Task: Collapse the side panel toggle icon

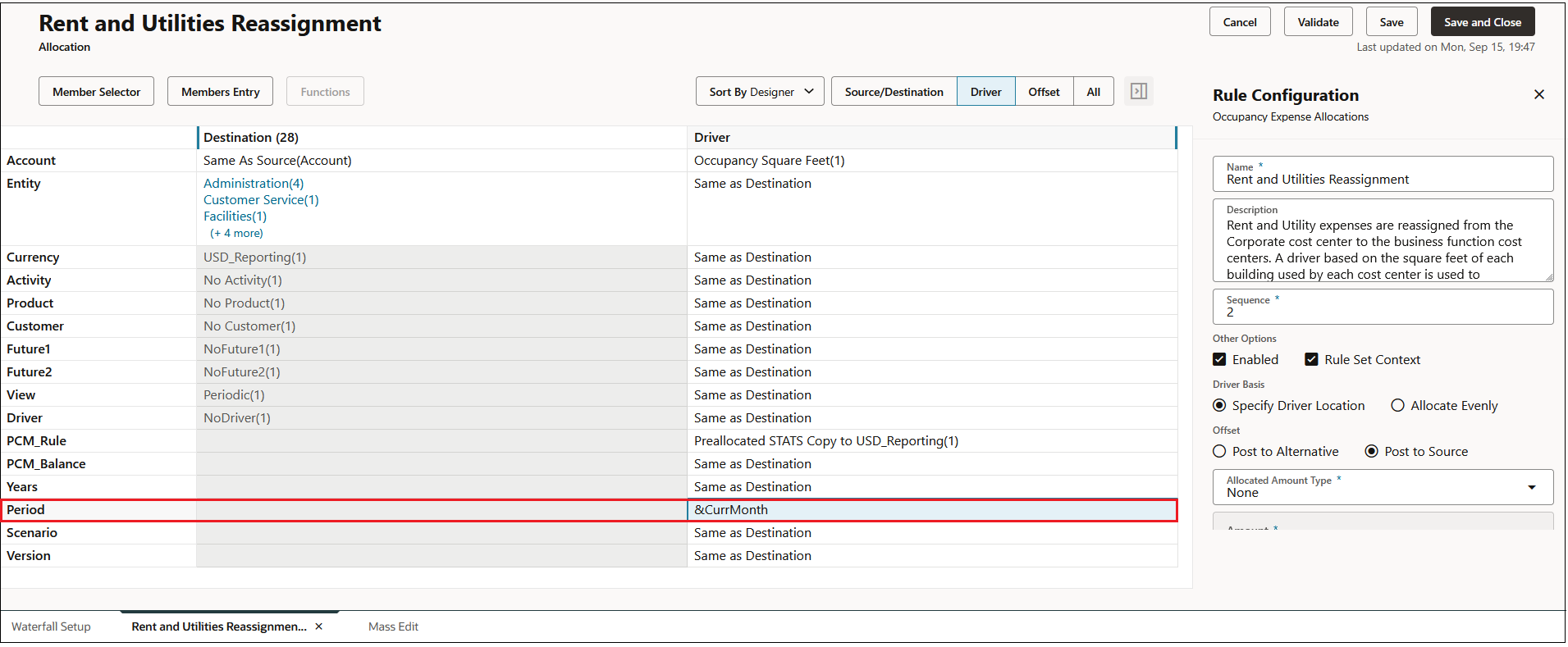Action: 1138,91
